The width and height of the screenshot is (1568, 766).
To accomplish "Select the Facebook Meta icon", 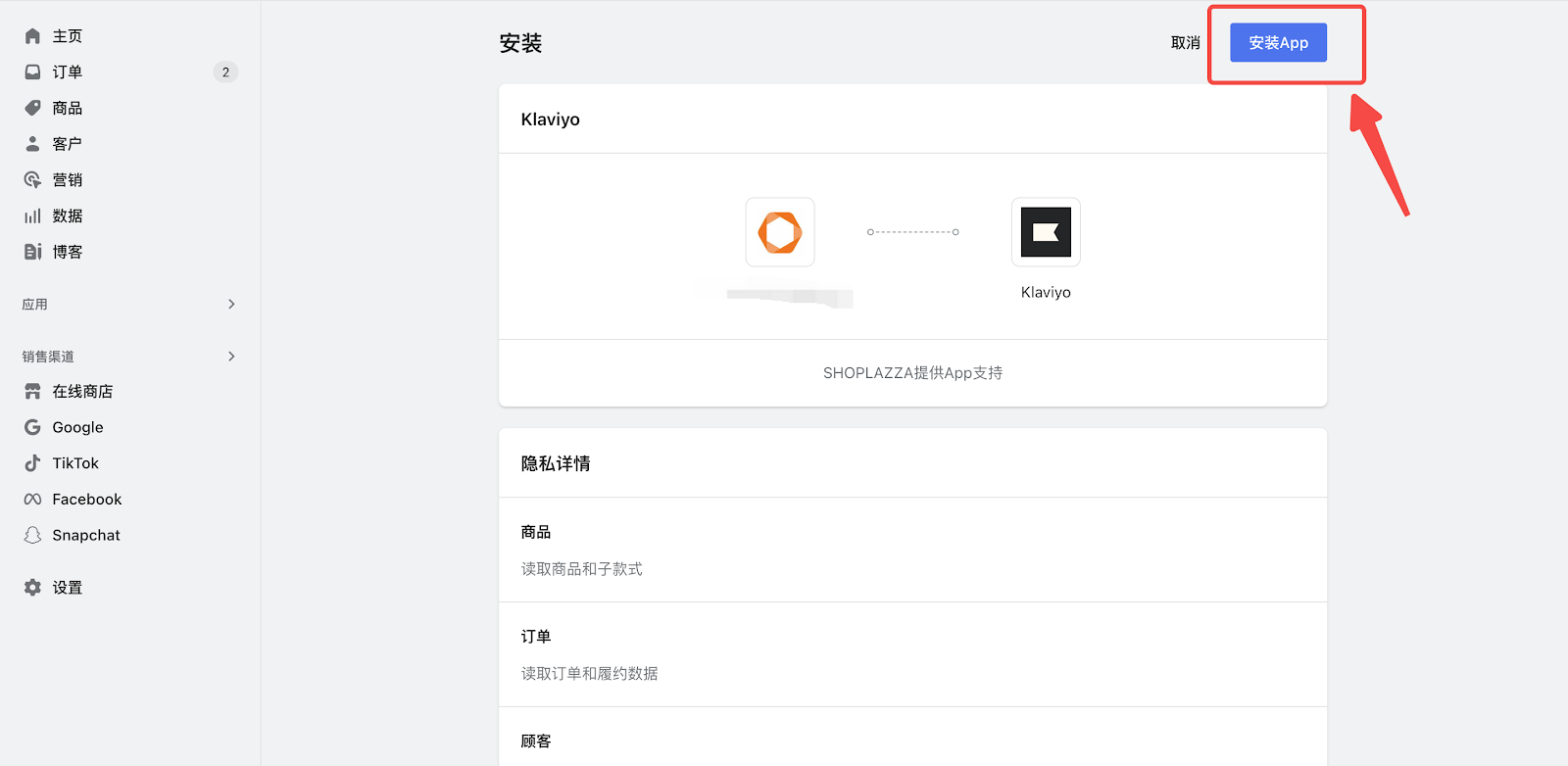I will [32, 500].
